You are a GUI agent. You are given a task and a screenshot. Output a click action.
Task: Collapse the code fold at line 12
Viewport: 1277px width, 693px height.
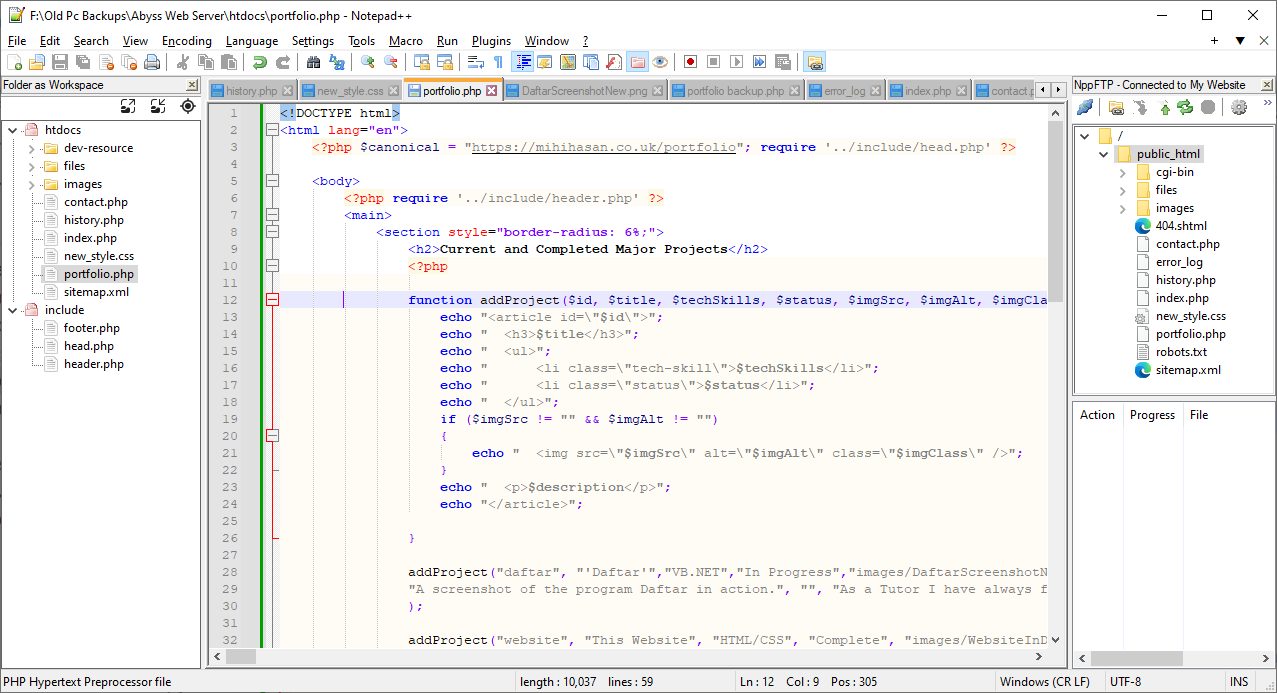pyautogui.click(x=272, y=300)
